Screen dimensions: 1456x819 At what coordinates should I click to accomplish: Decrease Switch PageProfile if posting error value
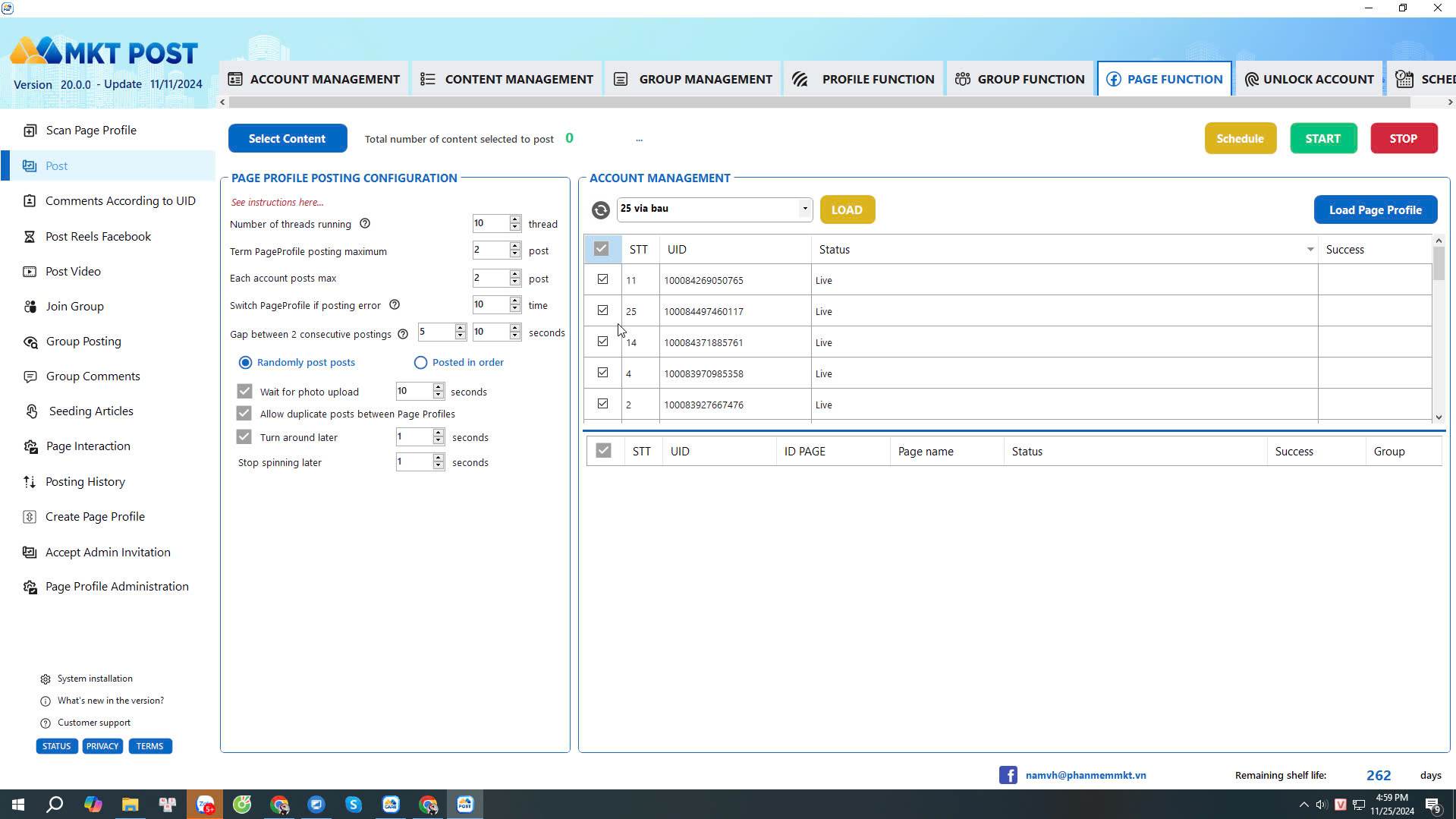click(x=515, y=310)
